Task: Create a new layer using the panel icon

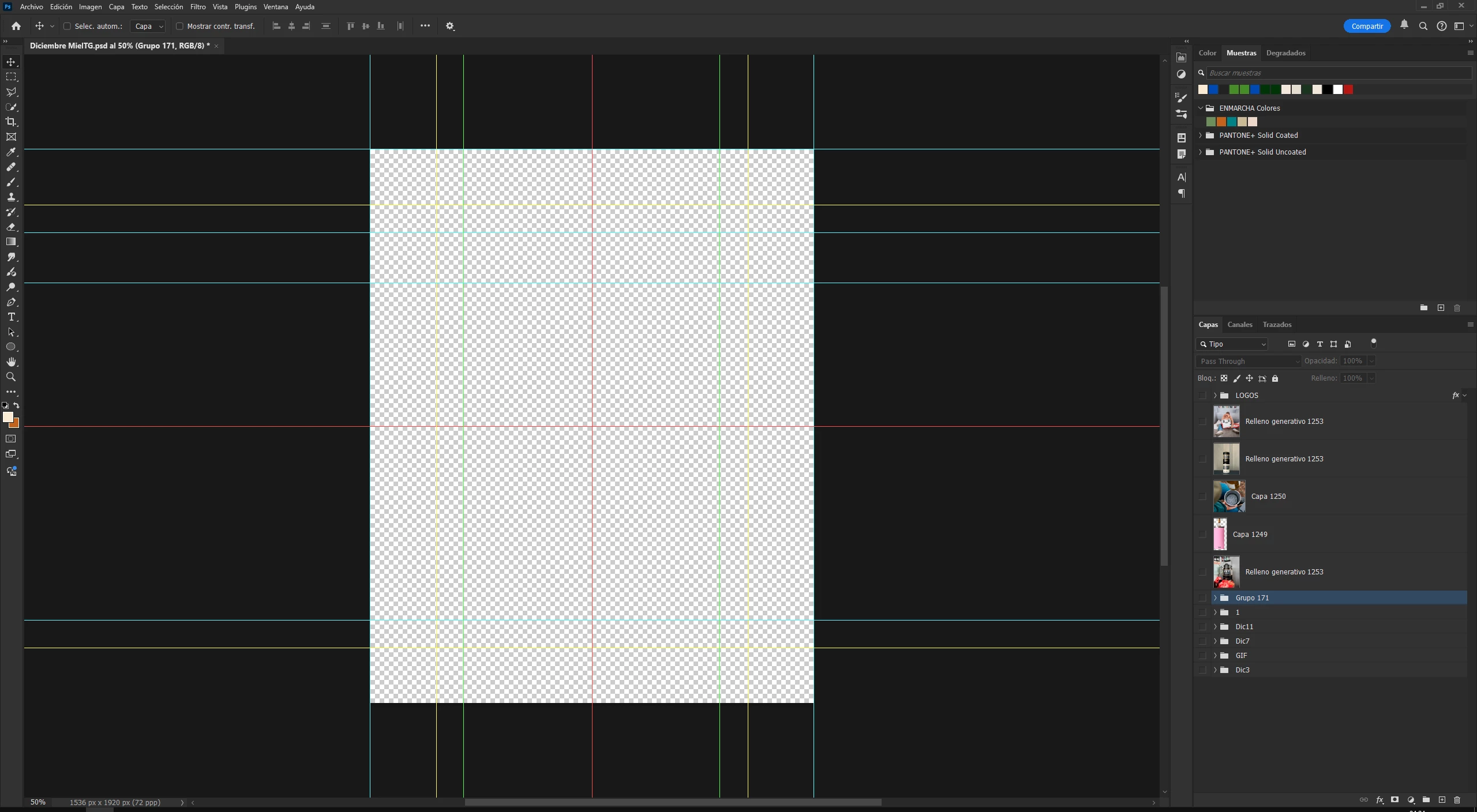Action: click(x=1442, y=800)
